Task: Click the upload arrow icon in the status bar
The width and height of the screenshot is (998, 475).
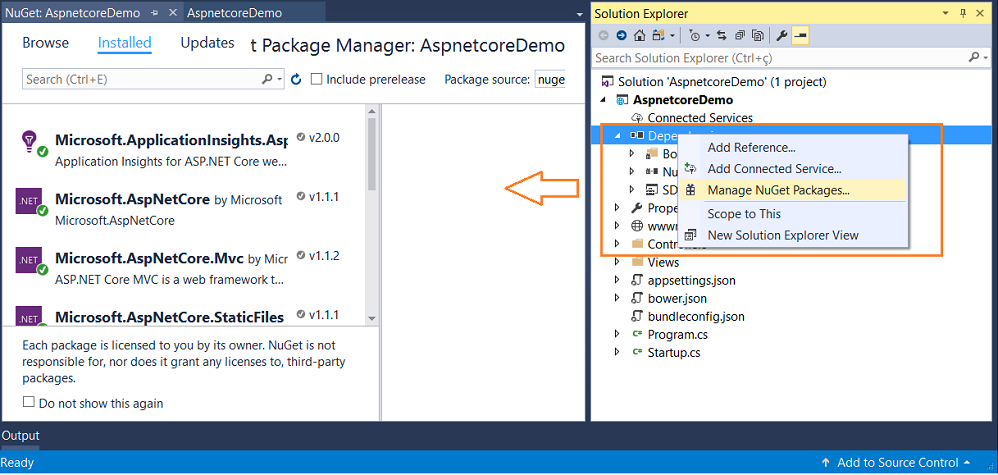Action: point(826,463)
